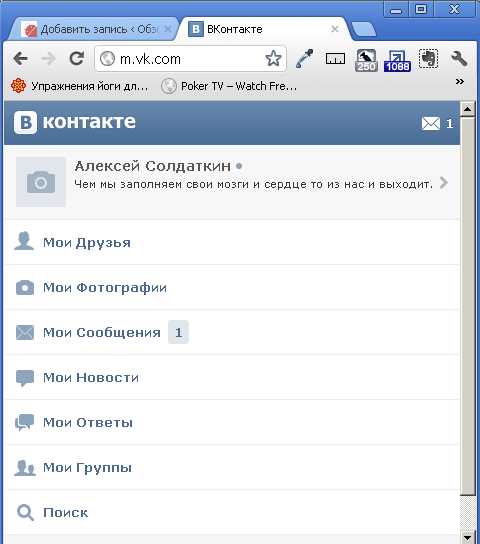Screen dimensions: 480x544
Task: Open the ruler measurement extension
Action: pos(335,59)
